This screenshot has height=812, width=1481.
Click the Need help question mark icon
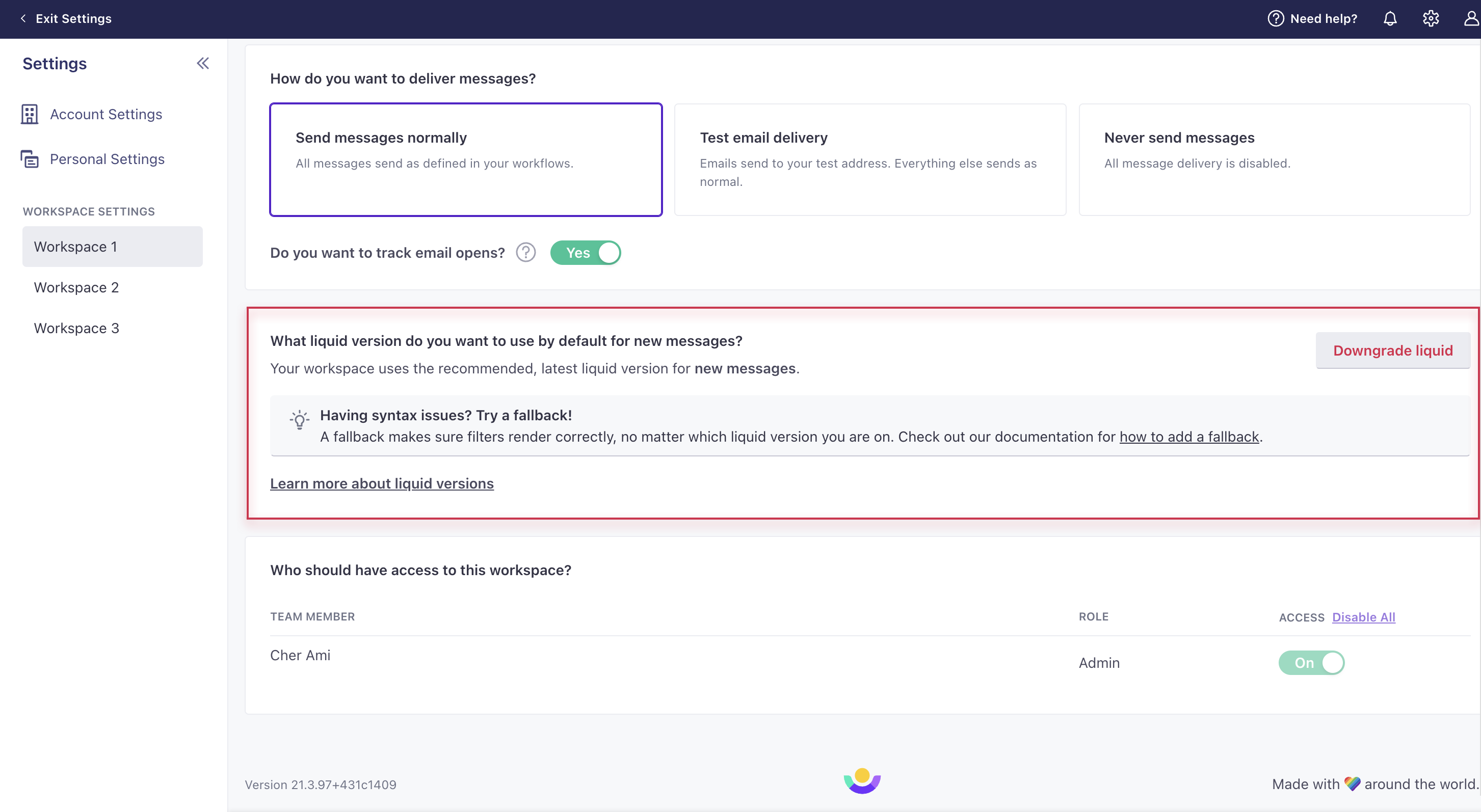(x=1276, y=18)
